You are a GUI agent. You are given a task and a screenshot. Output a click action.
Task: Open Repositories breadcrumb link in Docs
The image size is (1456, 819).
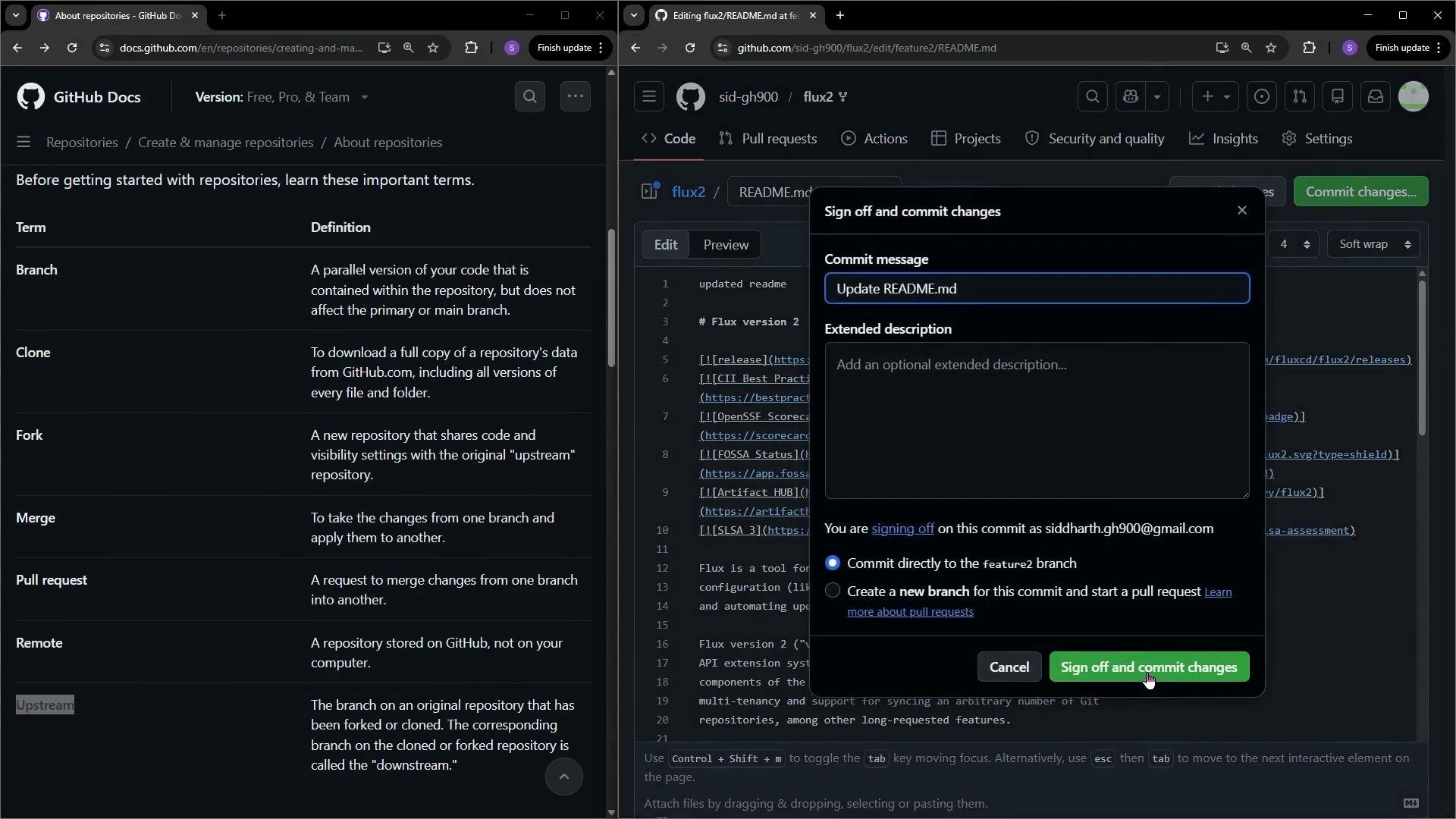(82, 143)
